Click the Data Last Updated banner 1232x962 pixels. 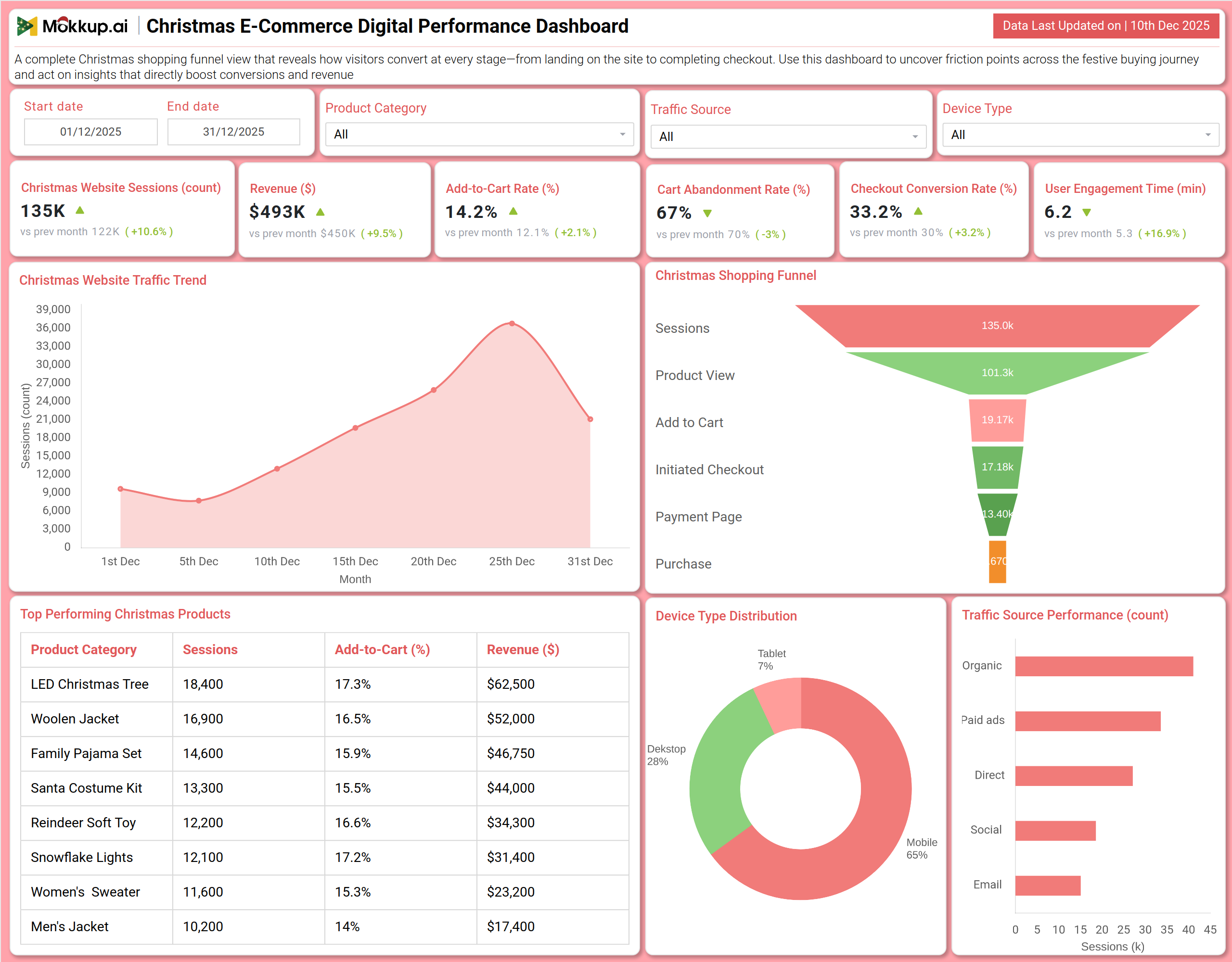[x=1105, y=26]
